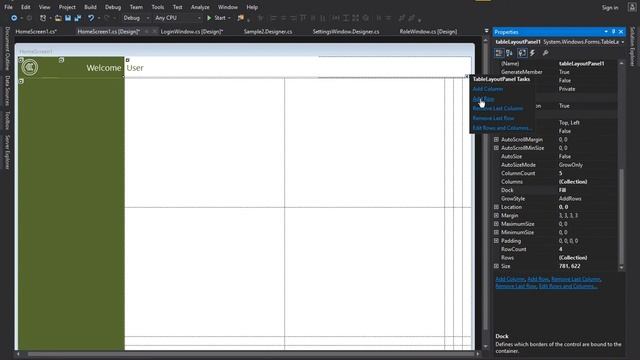
Task: Click Remove Last Column in Tasks popup
Action: tap(498, 109)
